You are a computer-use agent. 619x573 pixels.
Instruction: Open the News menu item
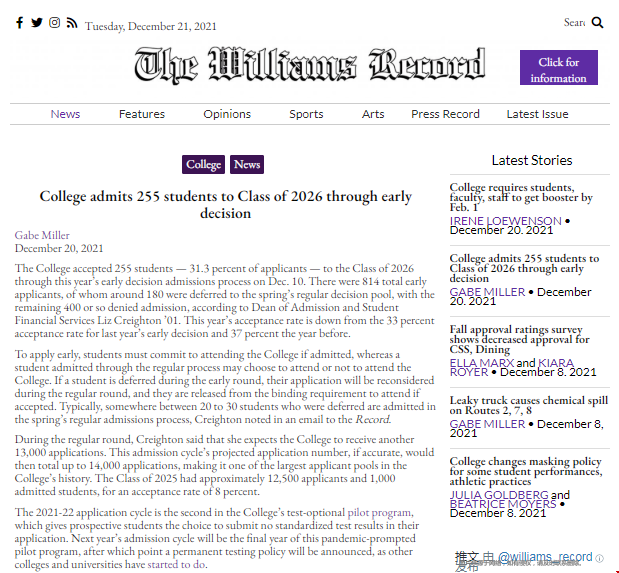tap(65, 114)
